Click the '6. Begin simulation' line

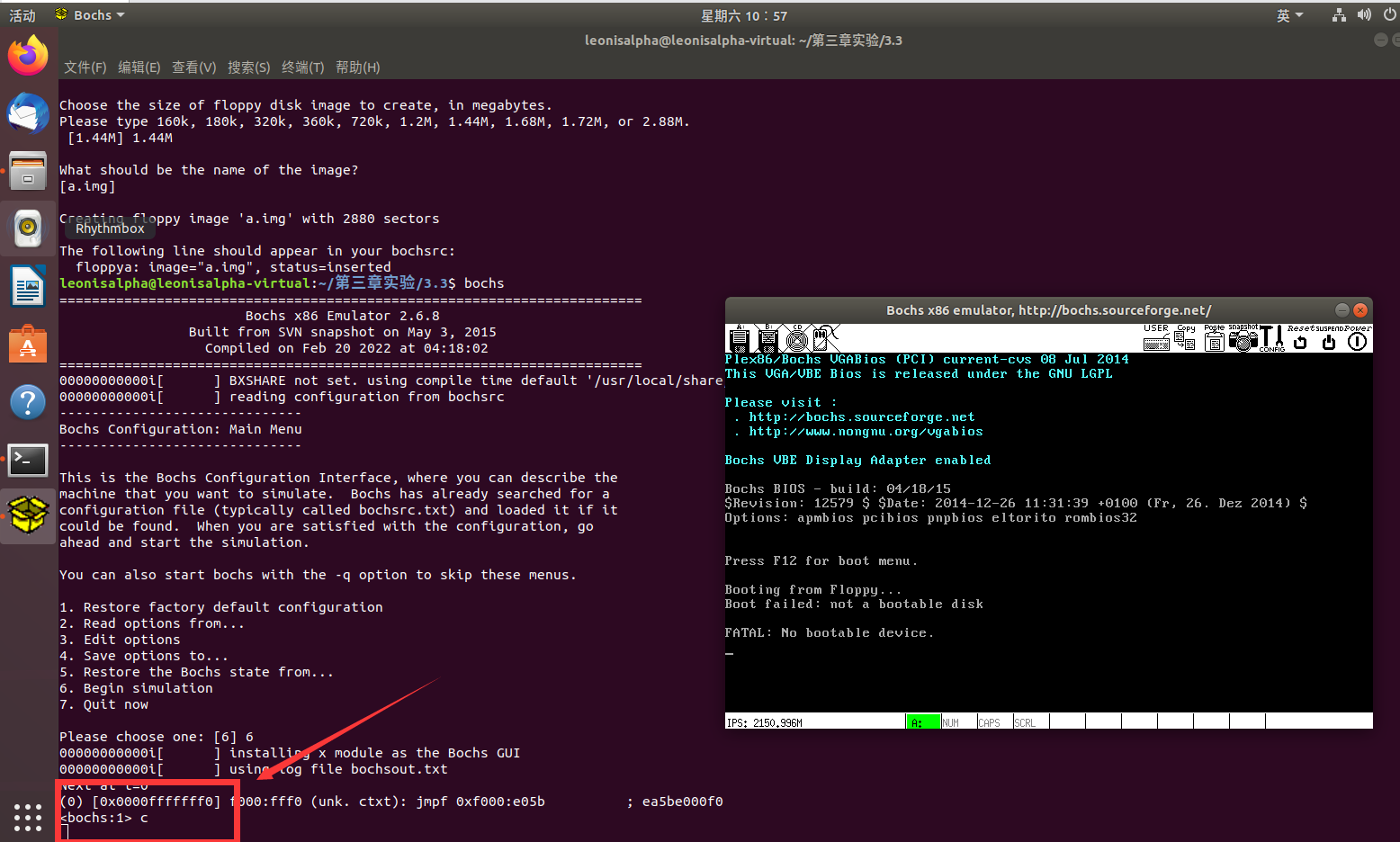136,688
